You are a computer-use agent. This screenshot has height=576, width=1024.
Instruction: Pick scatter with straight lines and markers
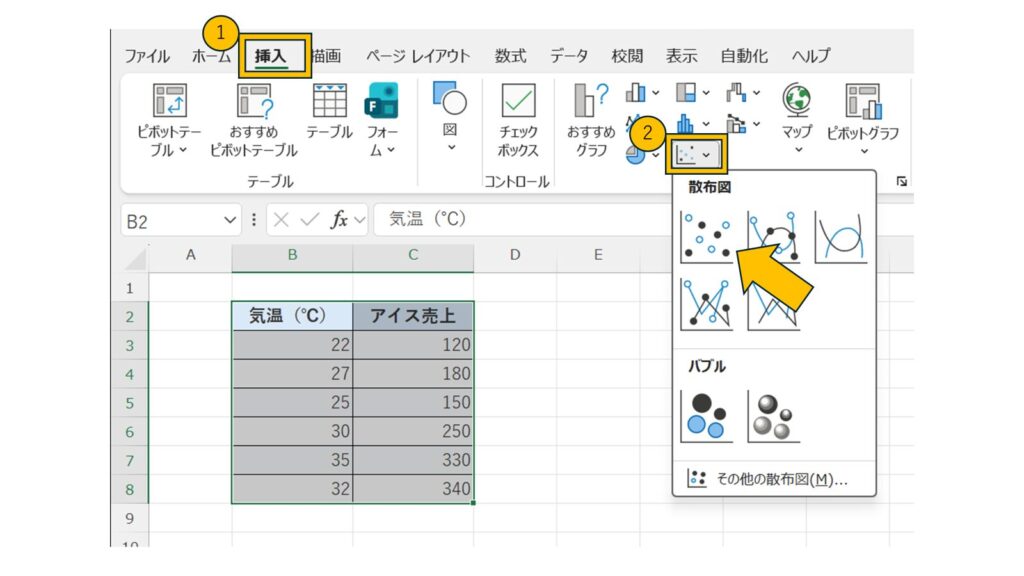705,304
